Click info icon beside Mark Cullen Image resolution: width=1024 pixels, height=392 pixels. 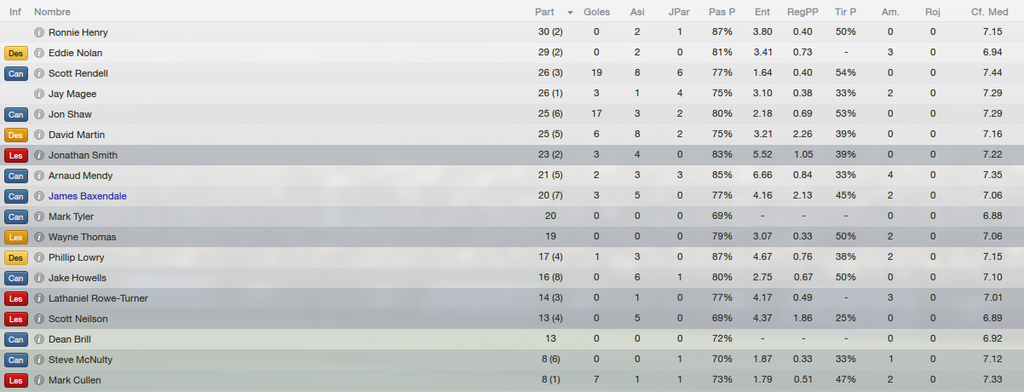coord(39,380)
